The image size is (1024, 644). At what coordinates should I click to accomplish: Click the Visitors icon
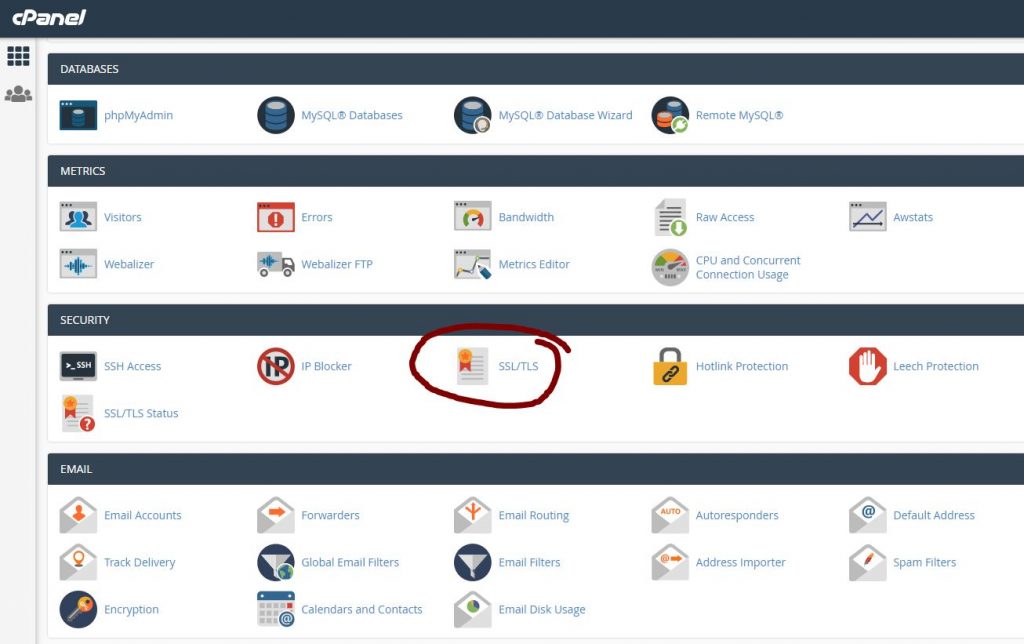(x=78, y=217)
